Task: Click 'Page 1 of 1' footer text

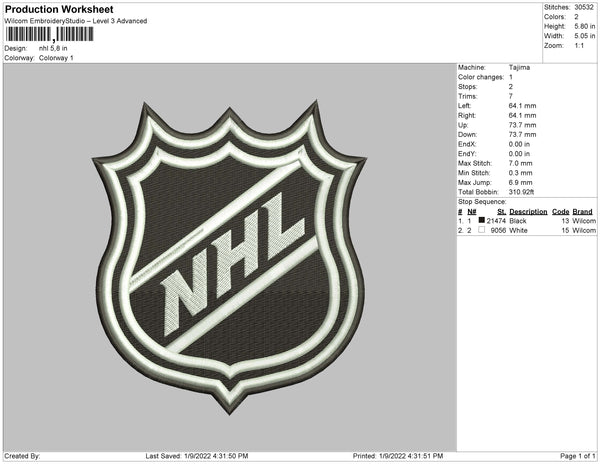Action: click(577, 456)
